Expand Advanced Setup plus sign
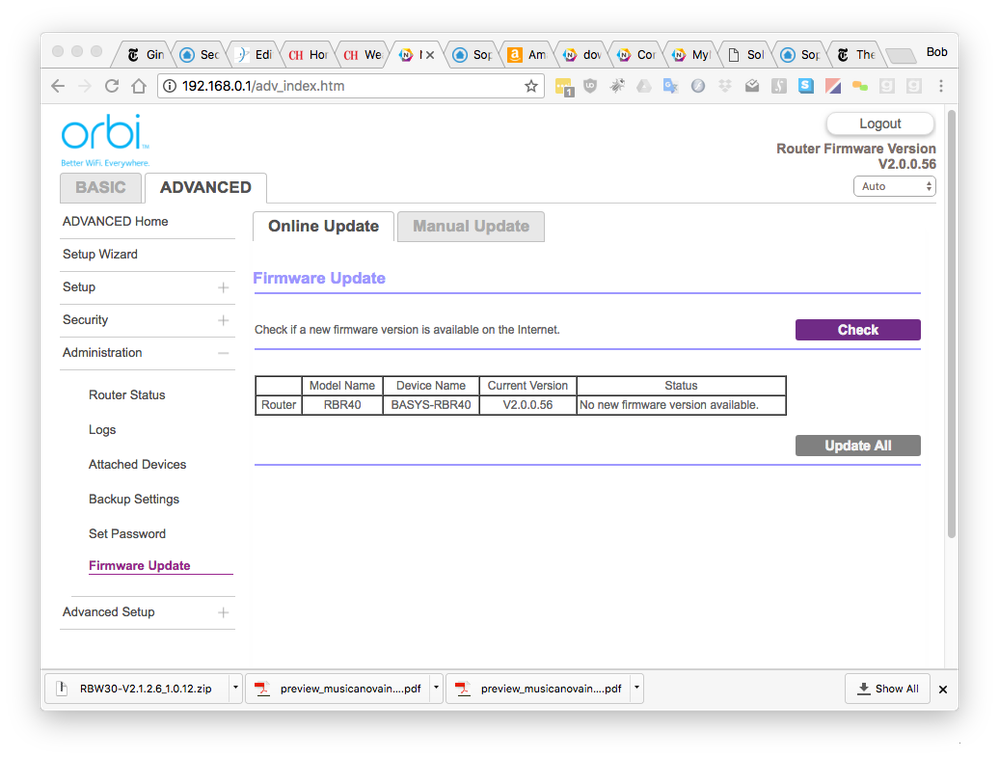999x759 pixels. (x=223, y=612)
